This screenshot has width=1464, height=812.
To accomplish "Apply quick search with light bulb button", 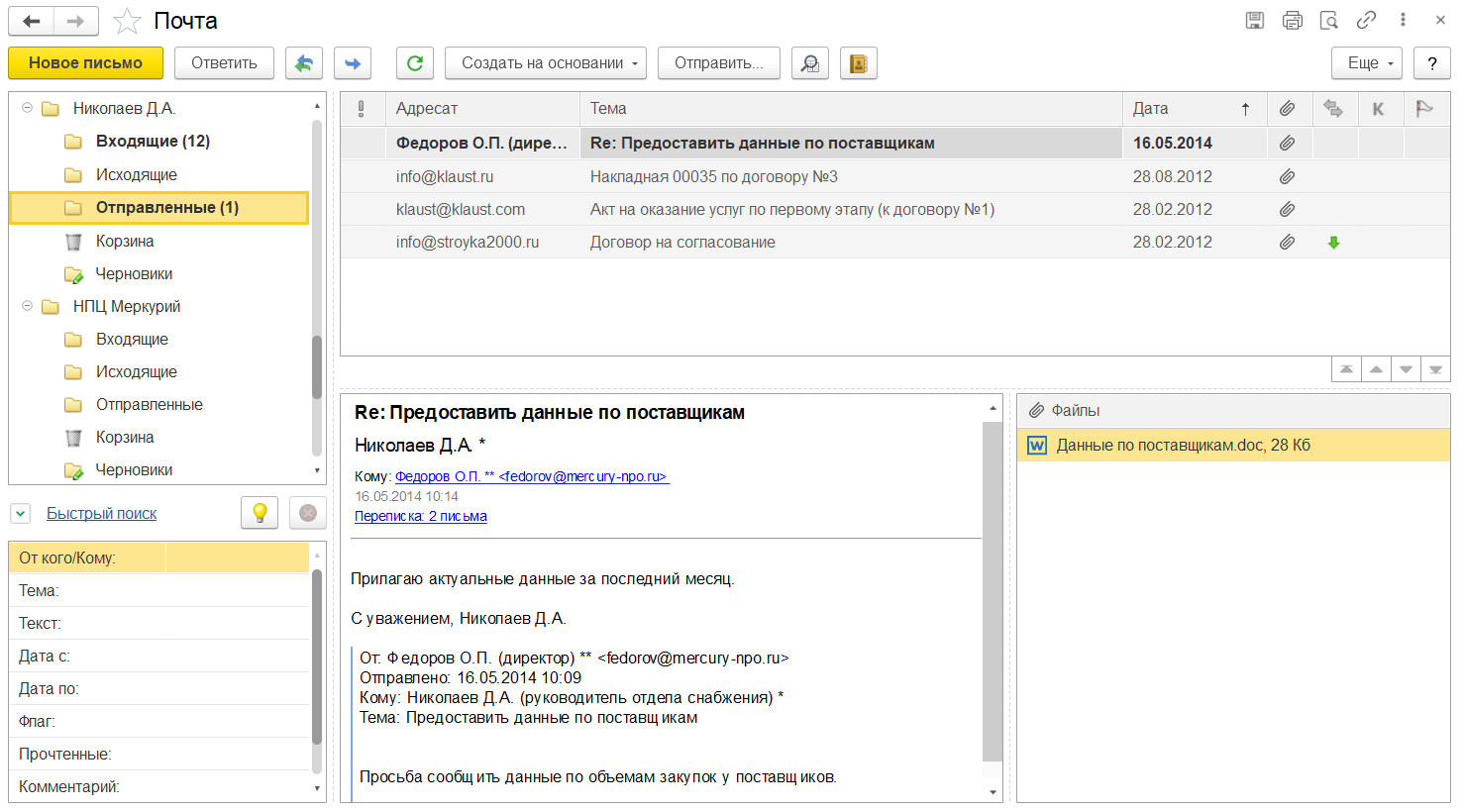I will pyautogui.click(x=260, y=513).
